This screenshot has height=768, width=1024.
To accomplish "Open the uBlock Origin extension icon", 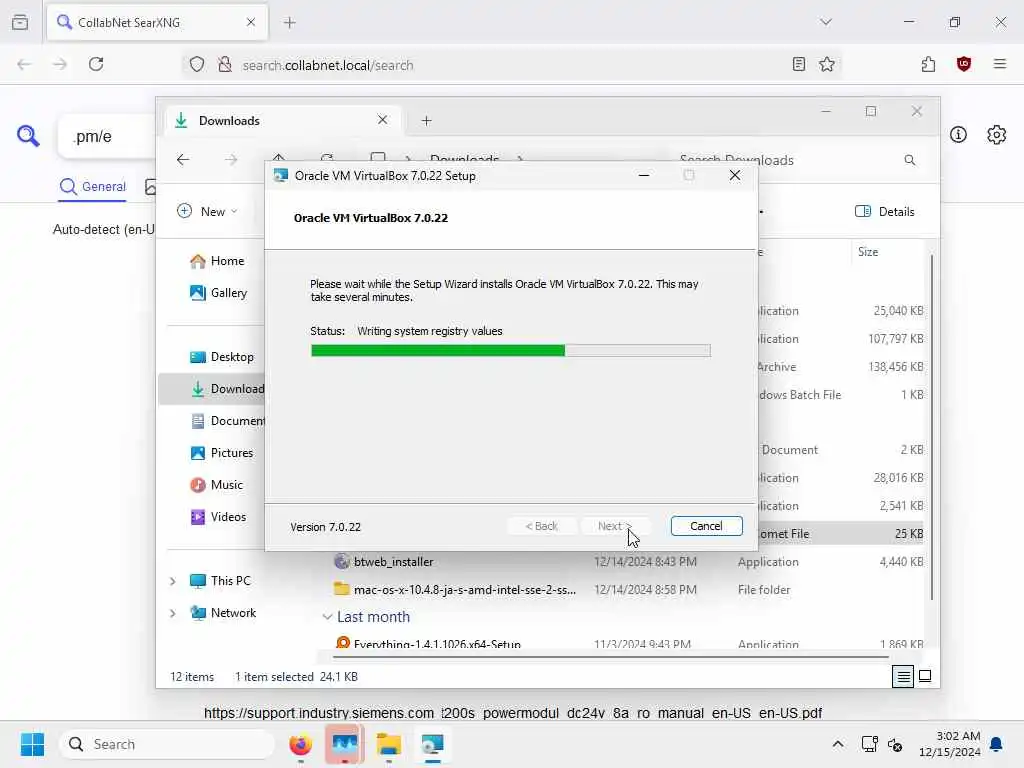I will coord(964,64).
